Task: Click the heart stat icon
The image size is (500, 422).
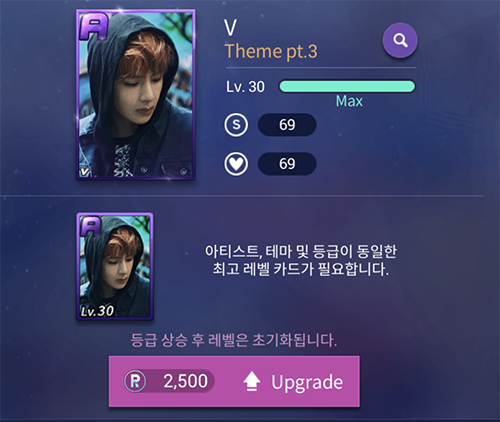Action: coord(236,164)
